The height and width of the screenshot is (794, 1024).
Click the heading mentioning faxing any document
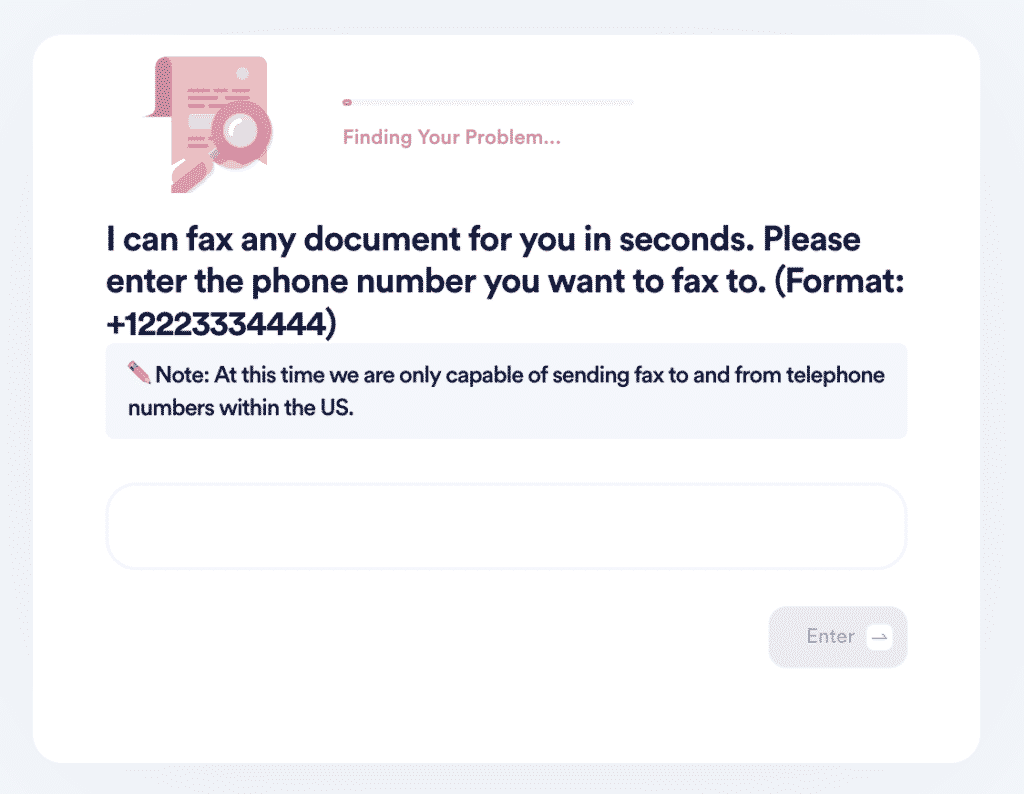click(x=483, y=239)
